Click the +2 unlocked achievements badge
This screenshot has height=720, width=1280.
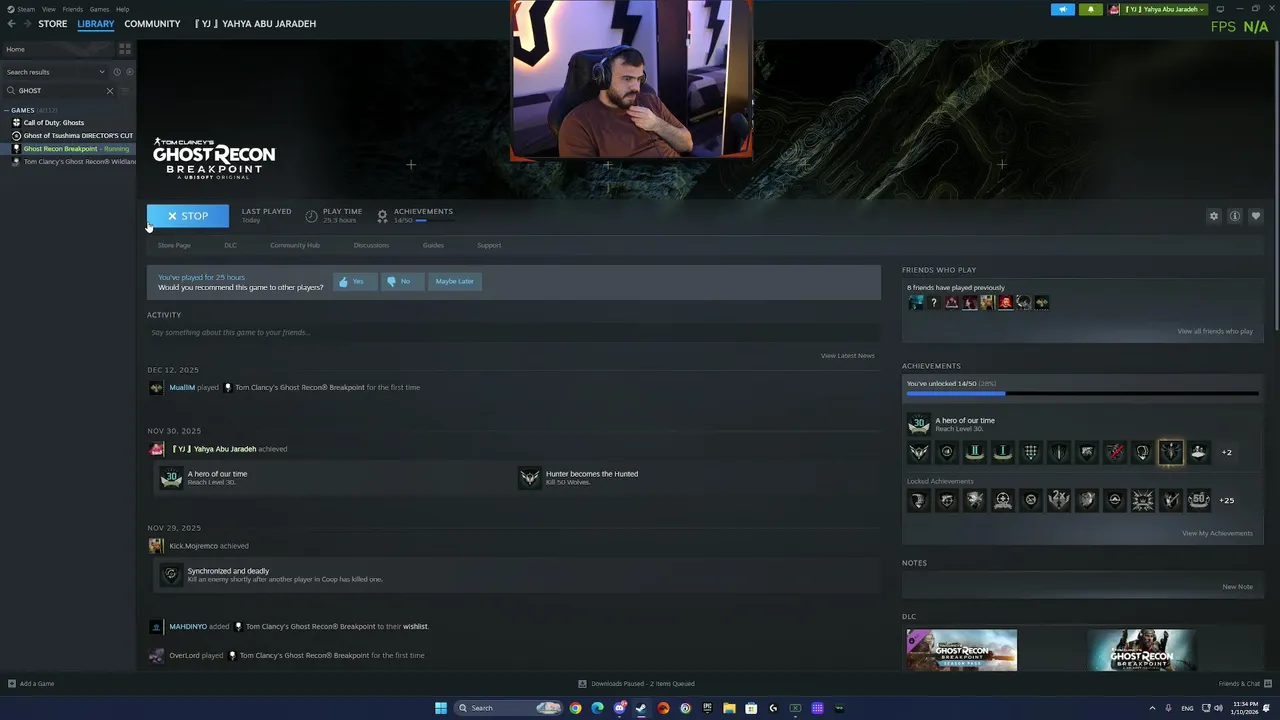coord(1226,452)
